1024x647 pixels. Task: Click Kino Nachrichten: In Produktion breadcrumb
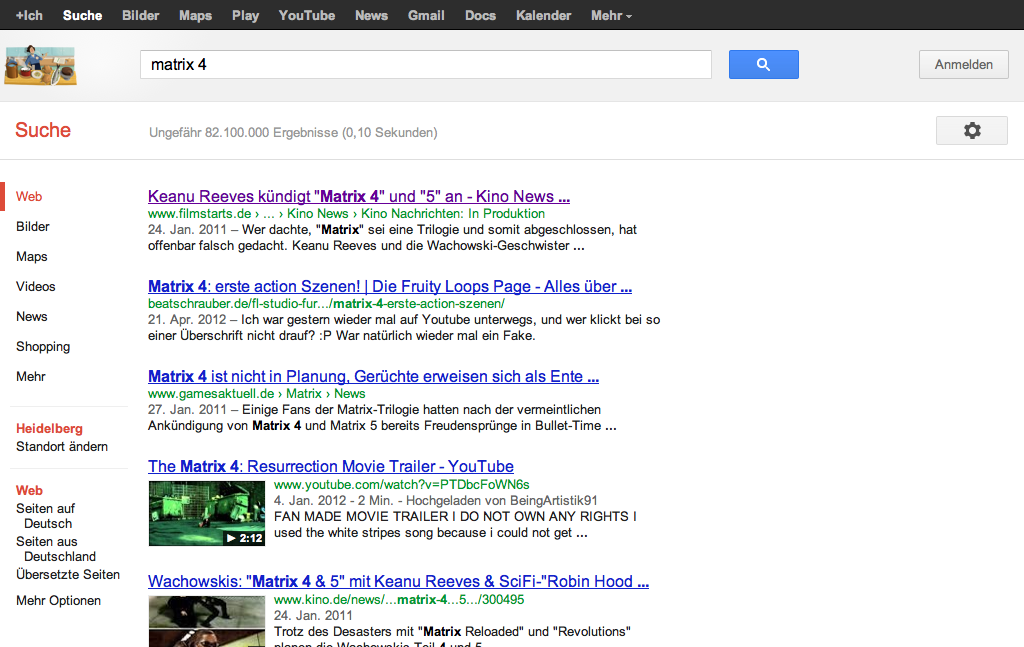pyautogui.click(x=453, y=213)
